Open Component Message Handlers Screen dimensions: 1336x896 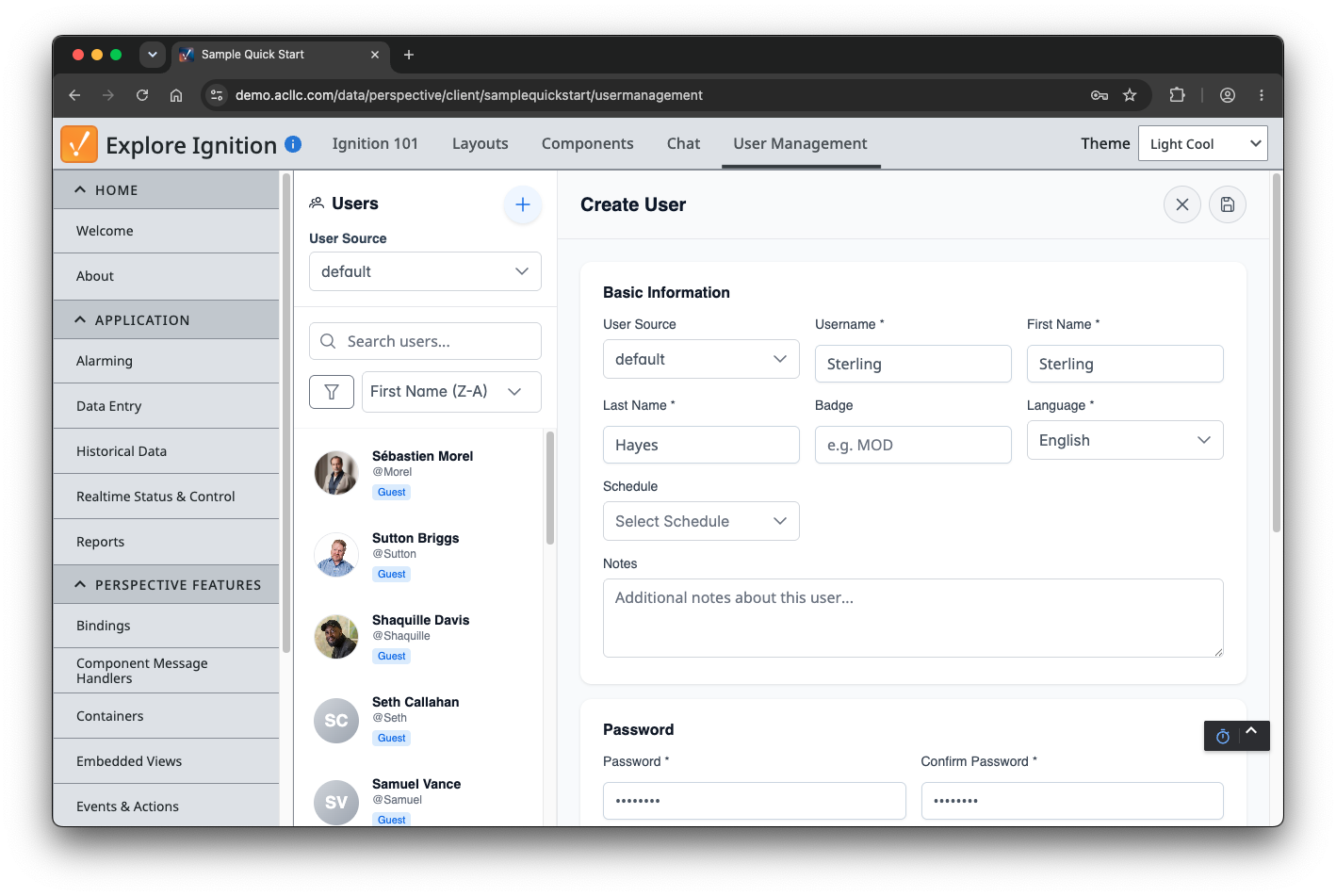pos(166,671)
